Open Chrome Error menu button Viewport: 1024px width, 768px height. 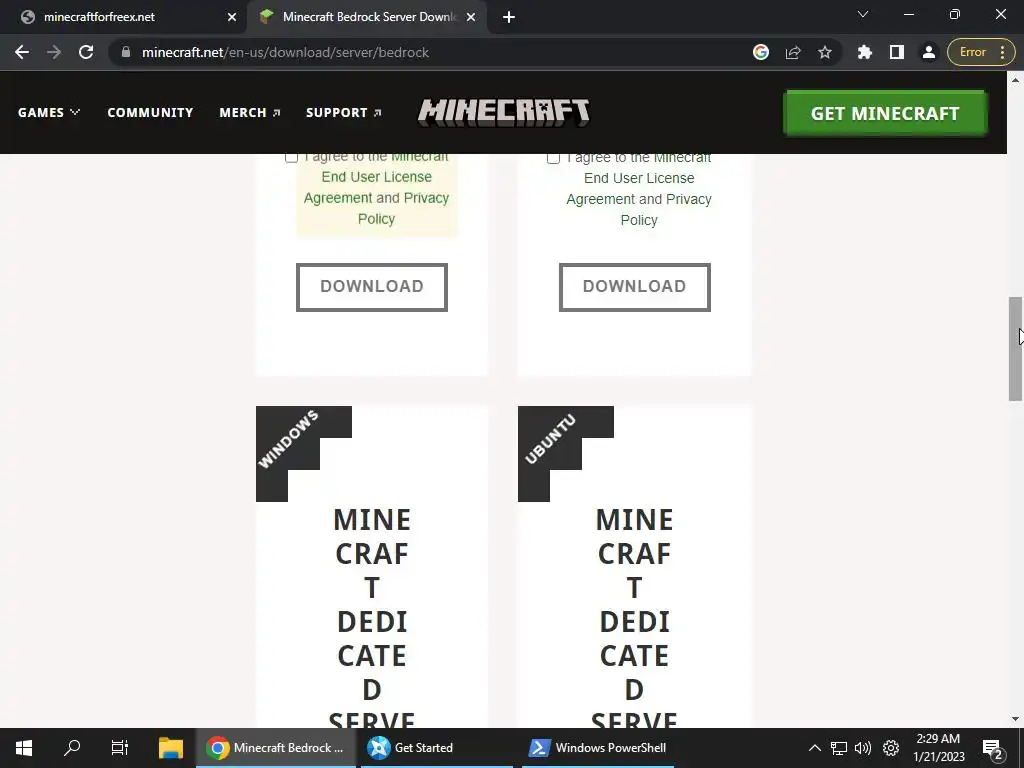pyautogui.click(x=981, y=52)
